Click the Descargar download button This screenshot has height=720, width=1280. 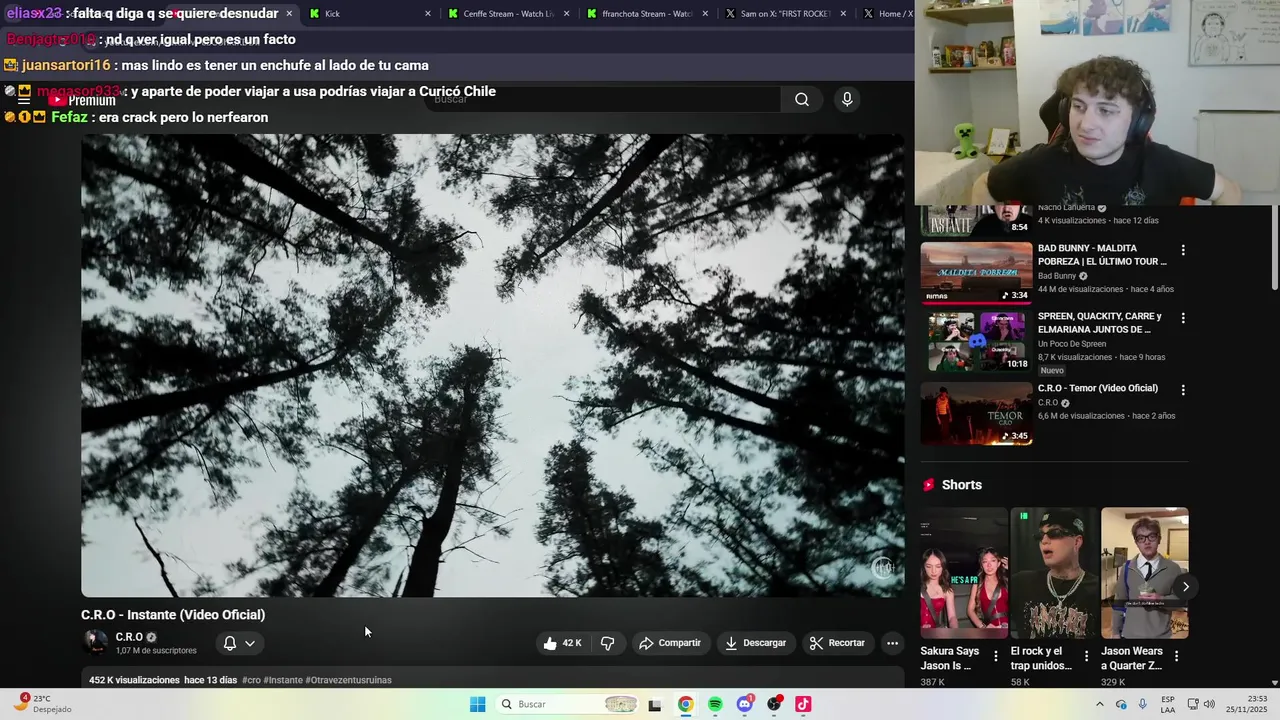click(756, 643)
